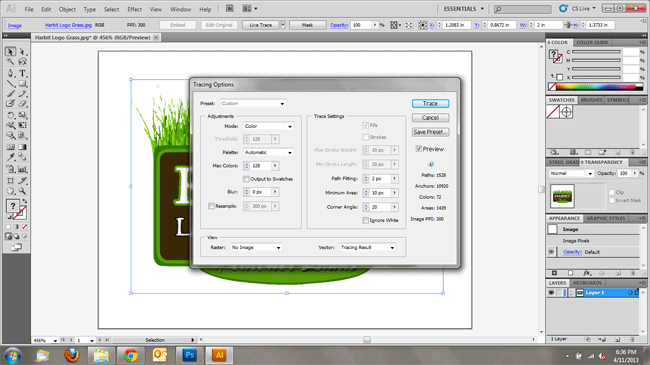650x365 pixels.
Task: Click the Windows Start button
Action: coord(13,355)
